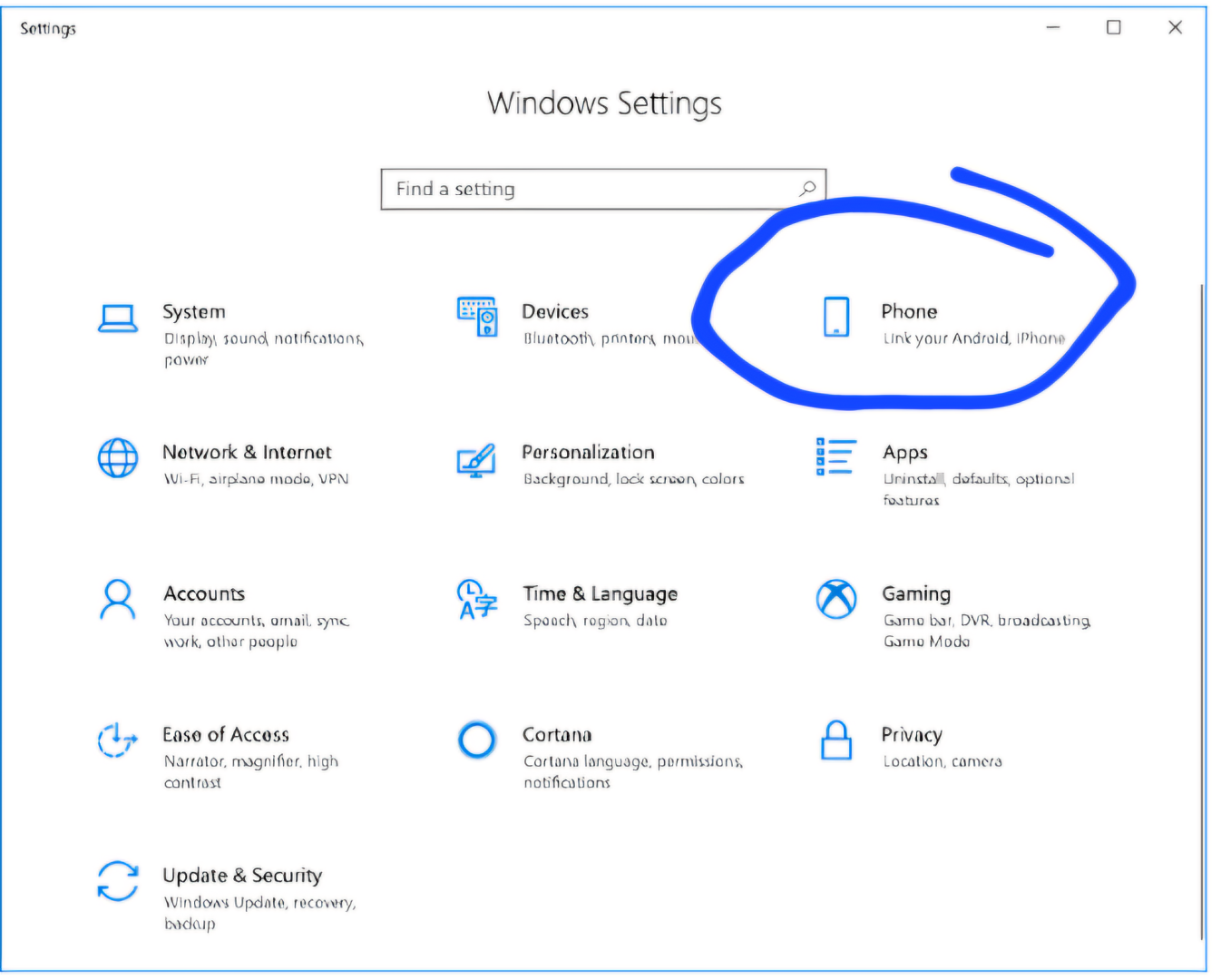Click the "Settings" window title text
The height and width of the screenshot is (980, 1221).
tap(48, 29)
